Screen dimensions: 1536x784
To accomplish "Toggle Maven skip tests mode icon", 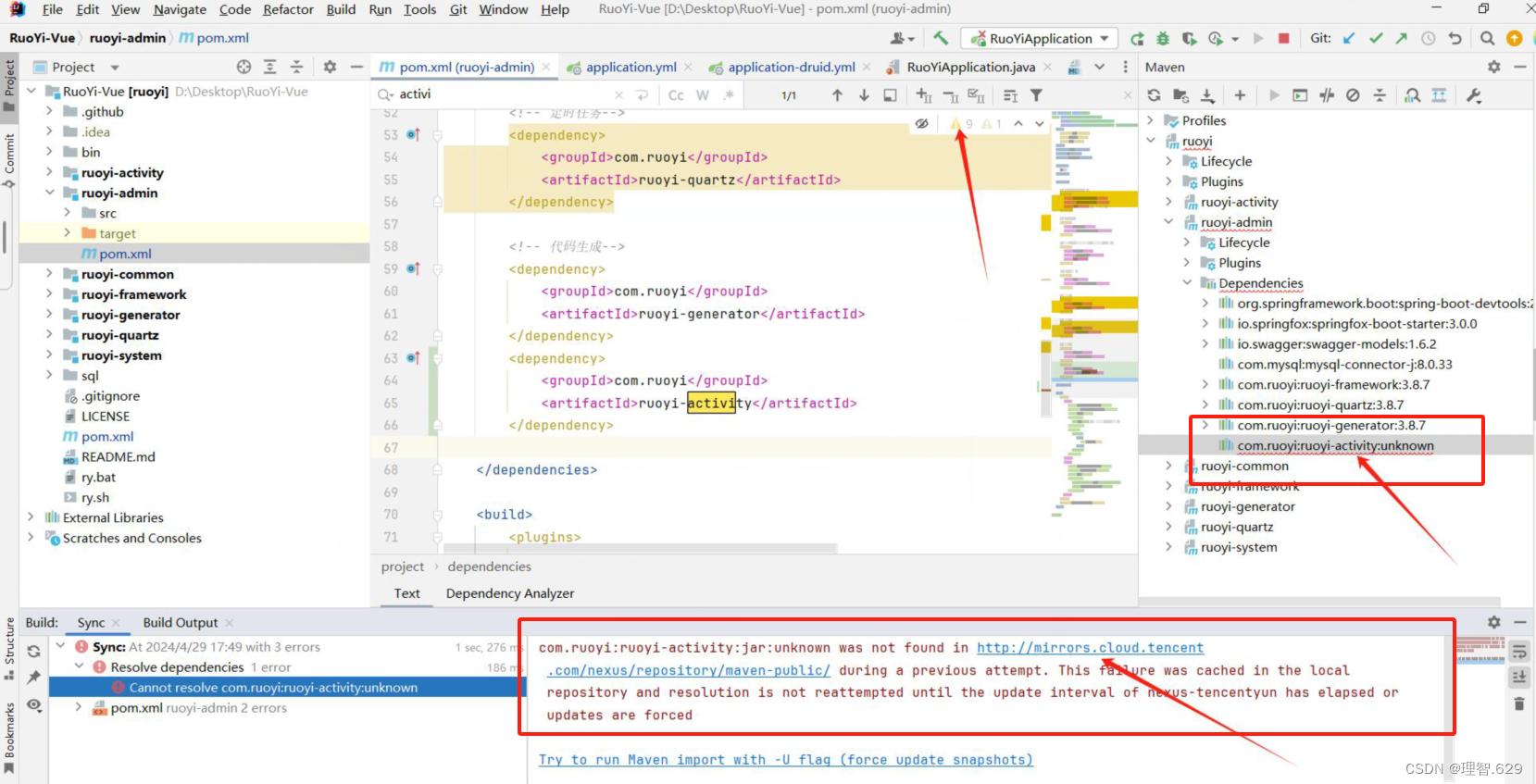I will pyautogui.click(x=1353, y=95).
